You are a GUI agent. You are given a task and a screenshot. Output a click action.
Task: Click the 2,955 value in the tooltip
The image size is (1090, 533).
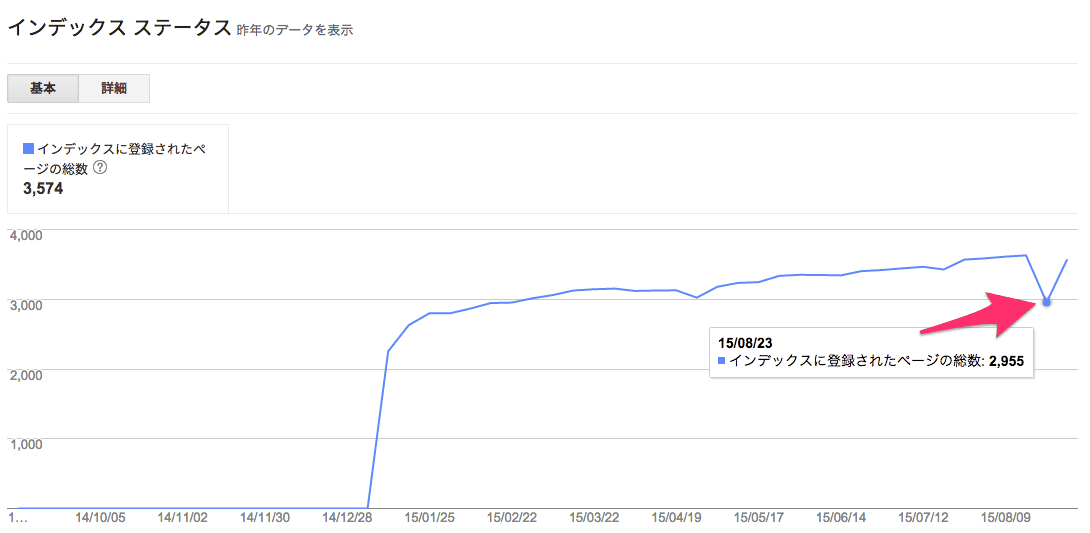1009,360
